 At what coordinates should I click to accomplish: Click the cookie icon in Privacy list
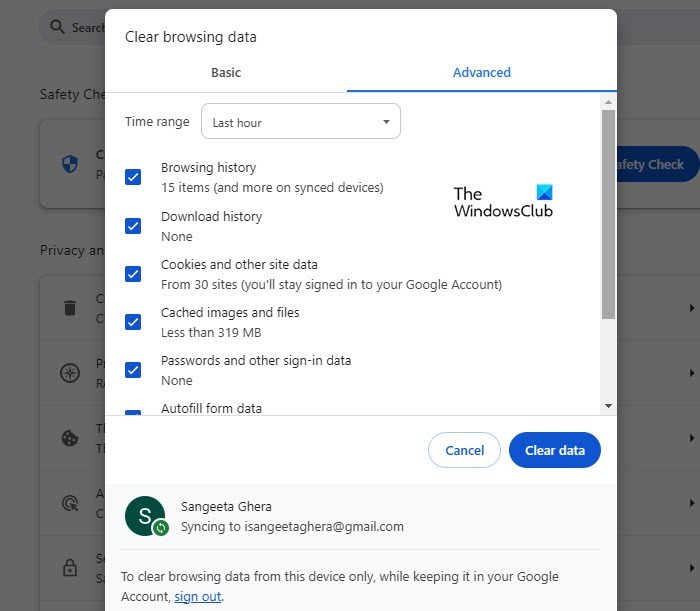coord(70,438)
